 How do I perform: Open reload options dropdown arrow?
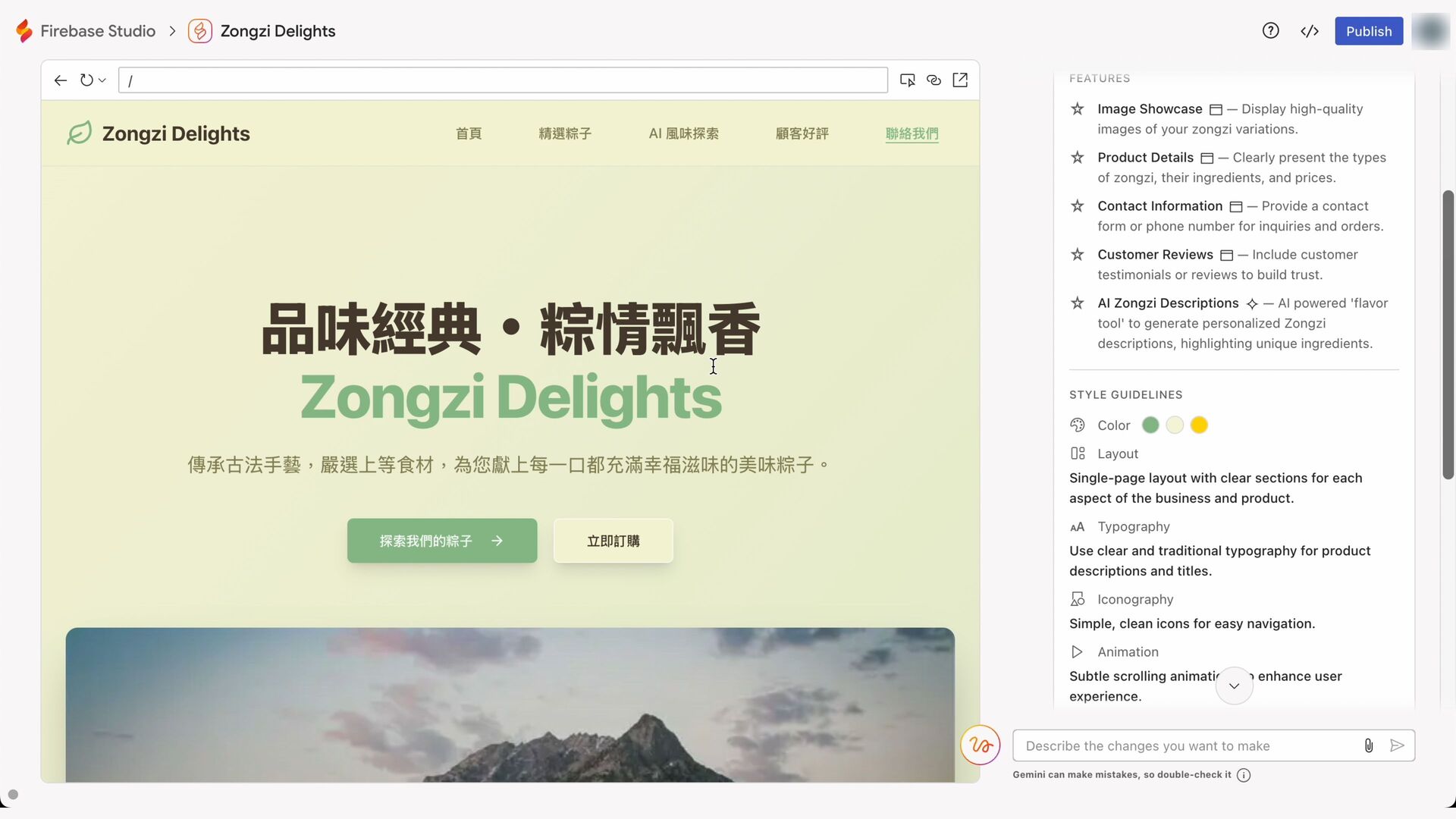point(102,80)
